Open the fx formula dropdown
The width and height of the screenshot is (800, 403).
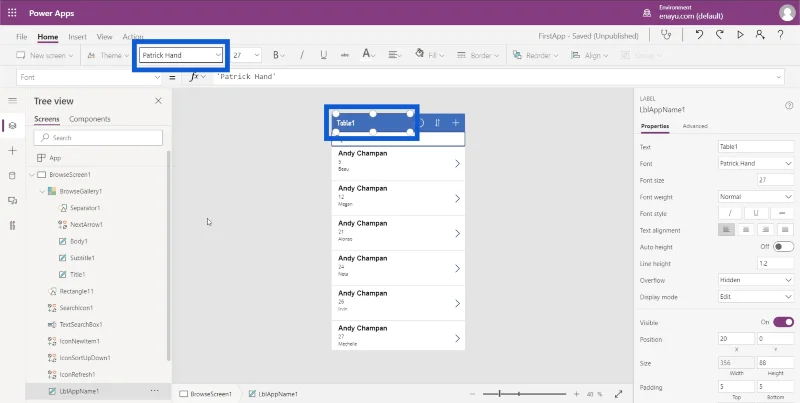(x=197, y=77)
